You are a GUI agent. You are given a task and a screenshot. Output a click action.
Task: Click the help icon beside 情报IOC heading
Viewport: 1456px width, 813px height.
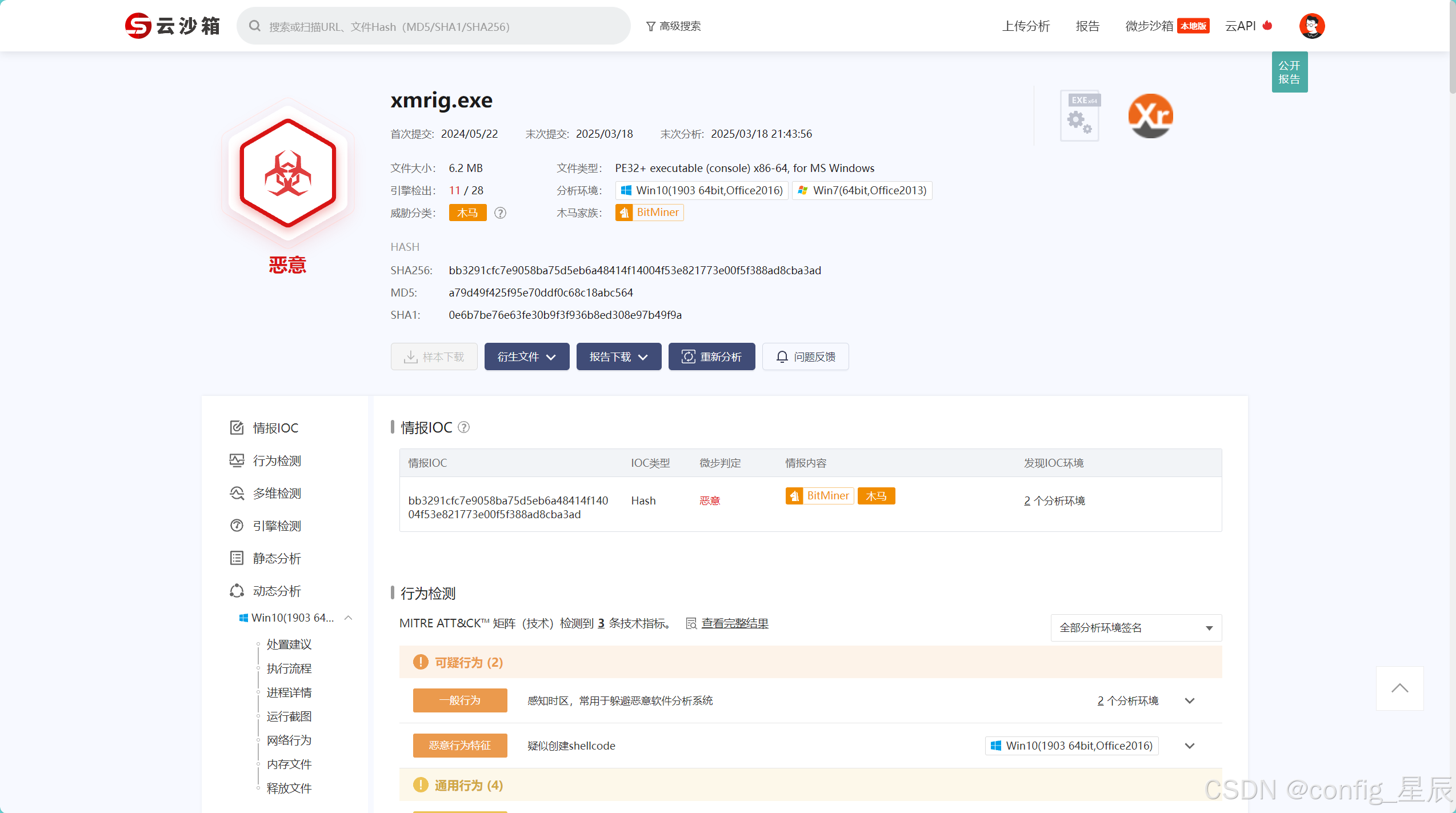point(464,427)
